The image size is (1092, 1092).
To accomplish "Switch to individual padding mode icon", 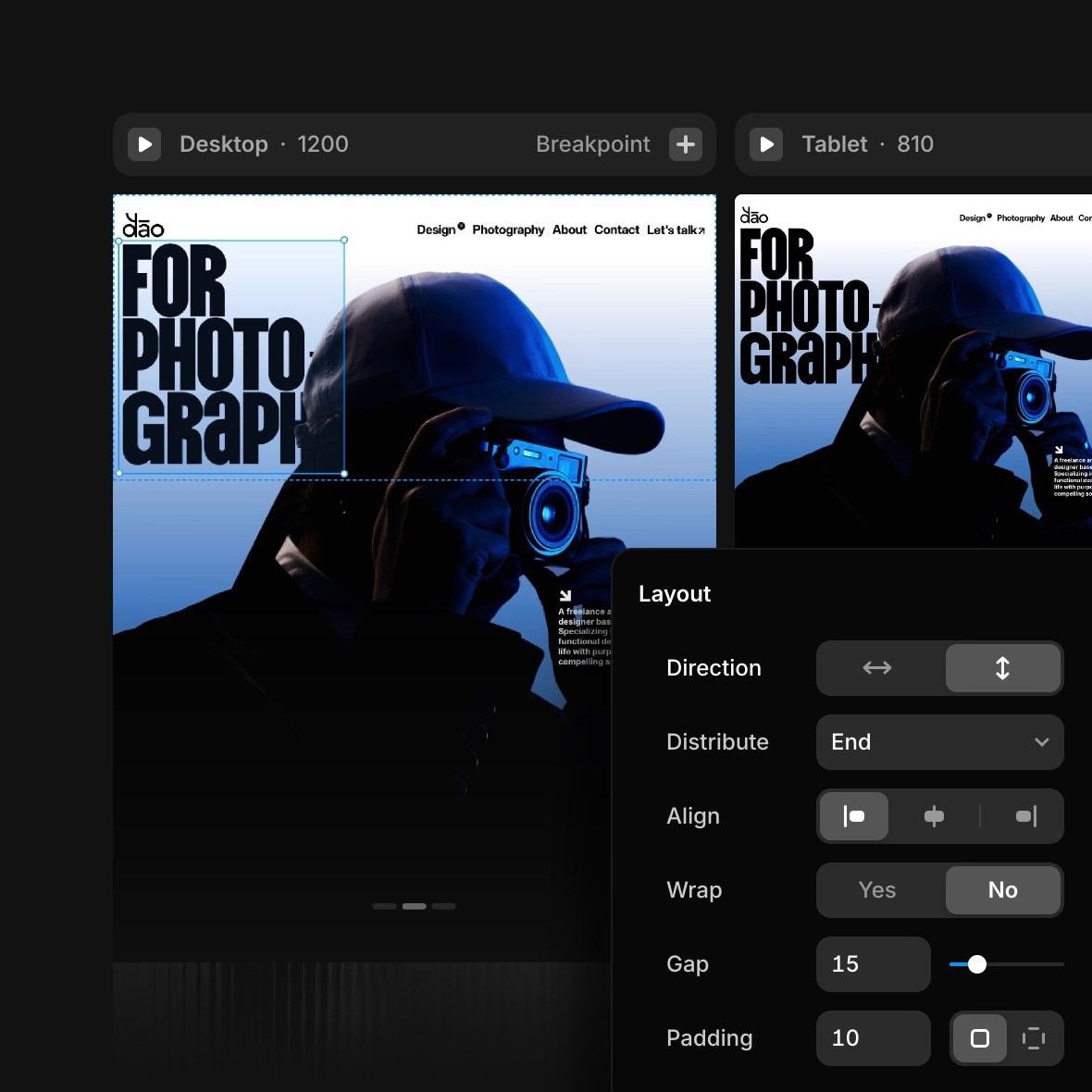I will click(x=1034, y=1038).
